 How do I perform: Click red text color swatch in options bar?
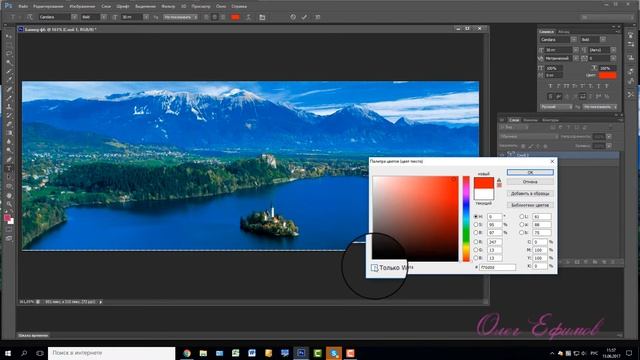[235, 17]
